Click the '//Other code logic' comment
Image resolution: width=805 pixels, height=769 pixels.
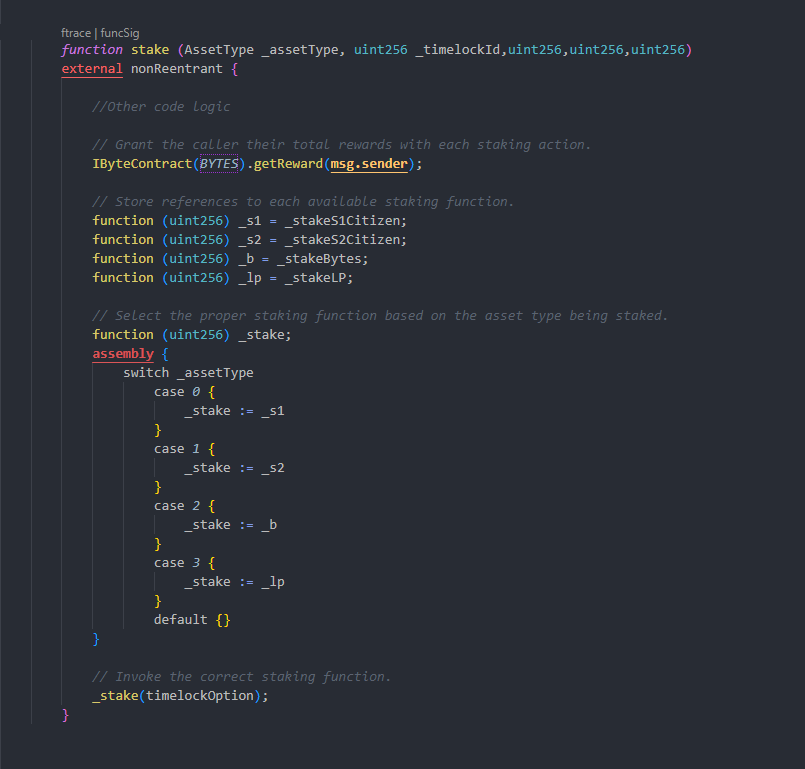point(161,107)
